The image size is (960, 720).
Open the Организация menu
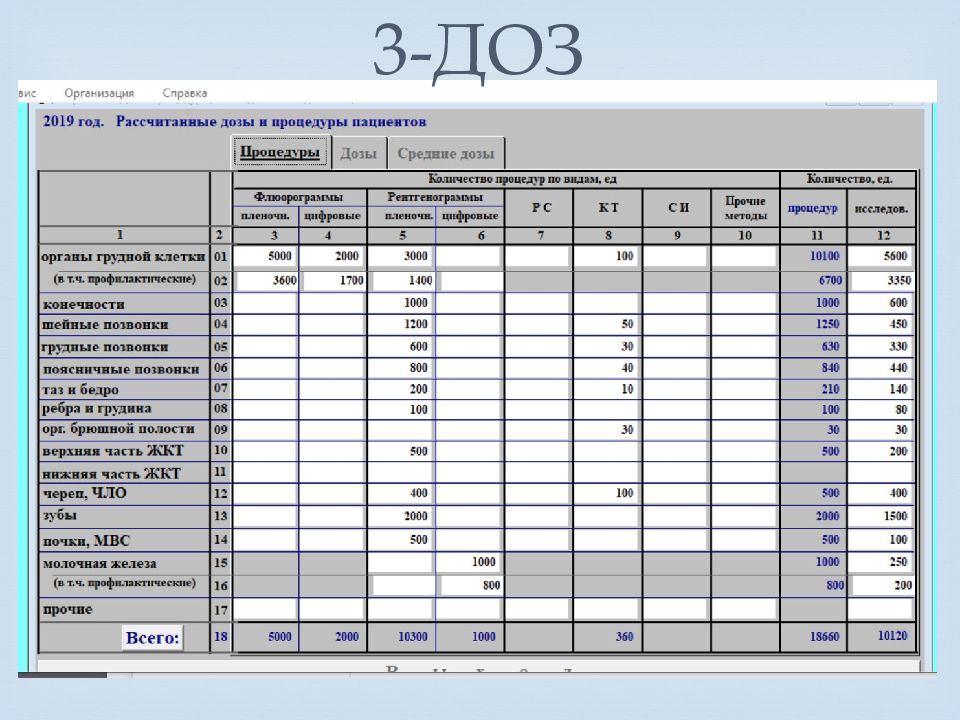99,91
